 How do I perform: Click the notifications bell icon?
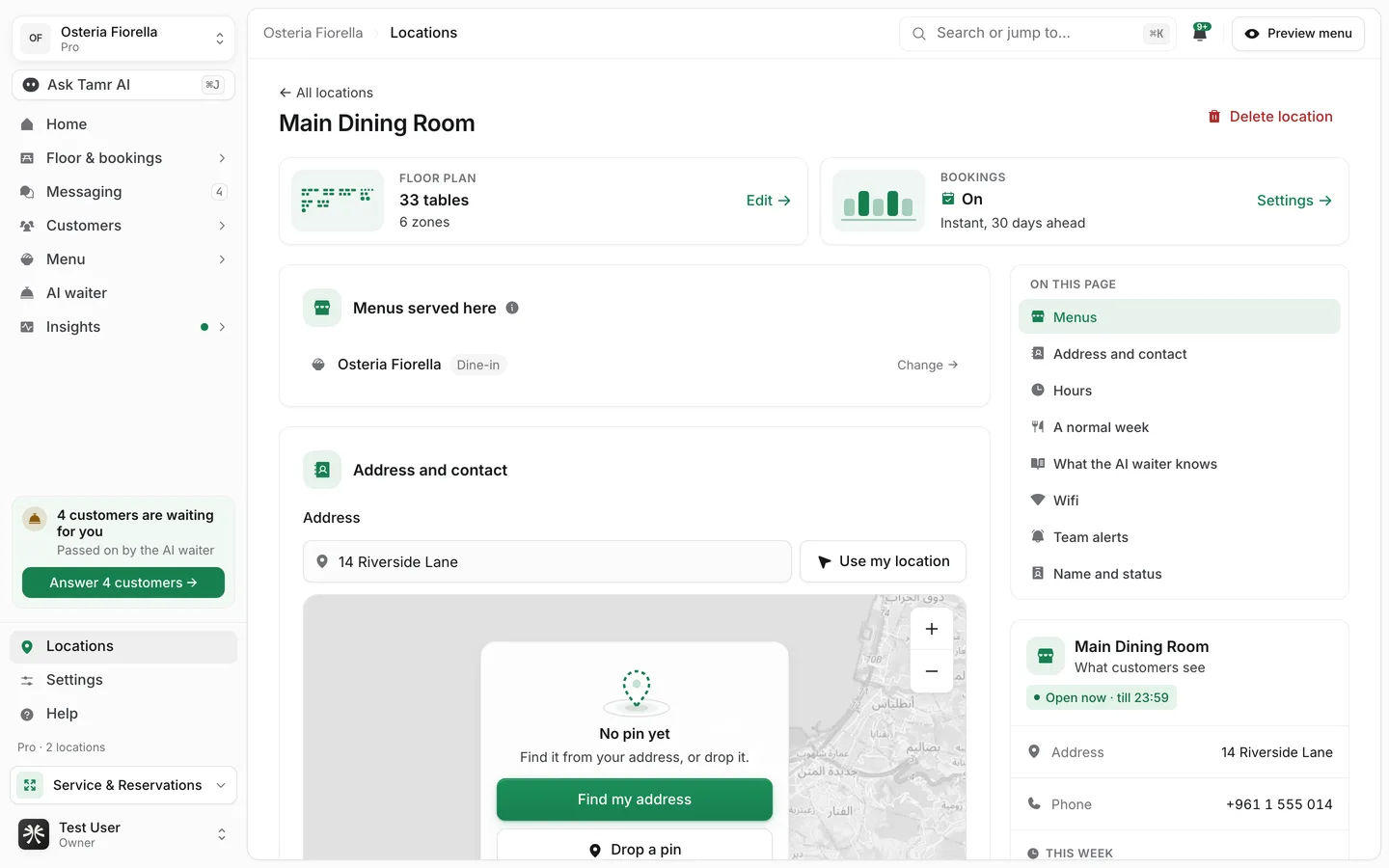point(1201,33)
